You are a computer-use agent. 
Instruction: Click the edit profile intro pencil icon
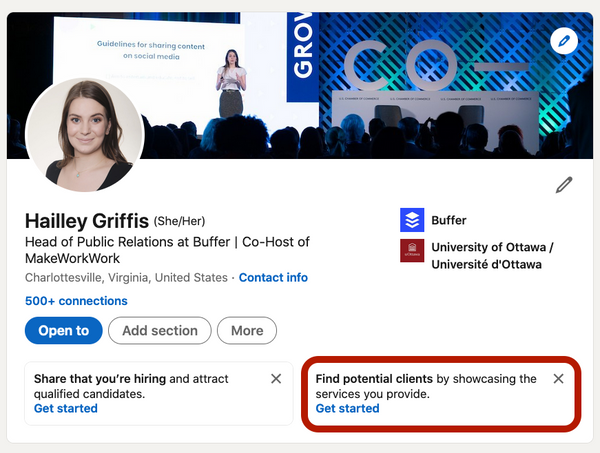click(x=564, y=185)
